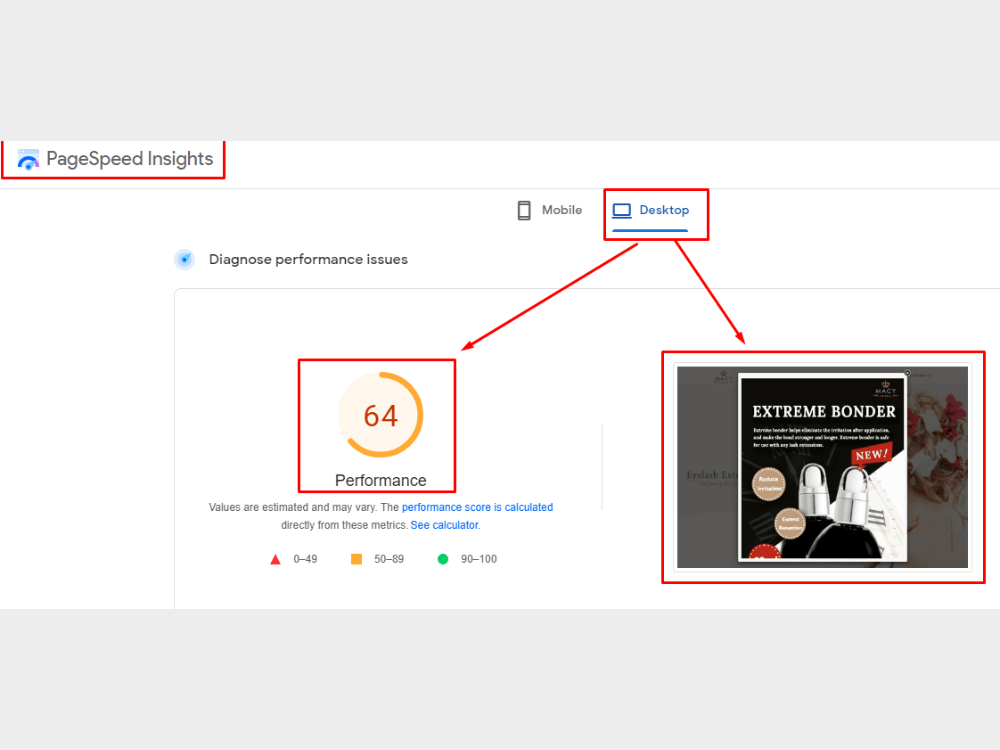Click the Diagnose performance issues radar icon
Screen dimensions: 1000x750
pos(185,260)
